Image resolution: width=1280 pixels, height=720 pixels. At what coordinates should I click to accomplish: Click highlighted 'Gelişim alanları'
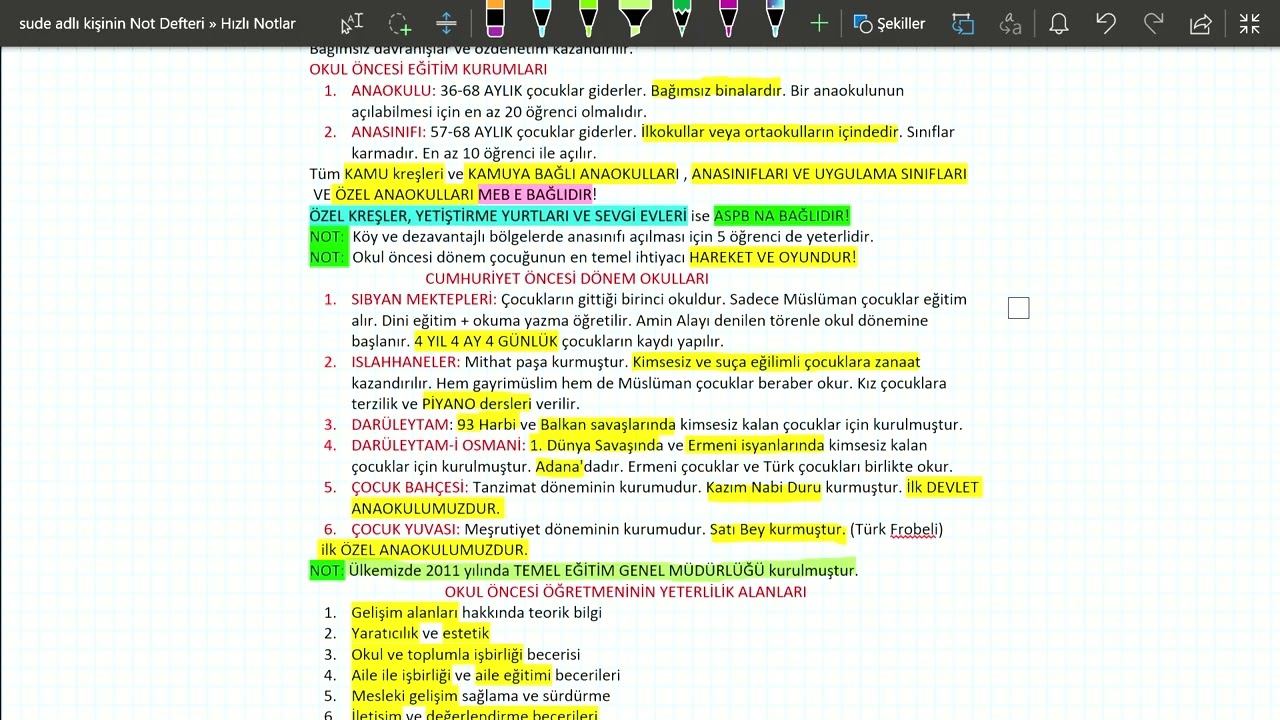click(404, 612)
